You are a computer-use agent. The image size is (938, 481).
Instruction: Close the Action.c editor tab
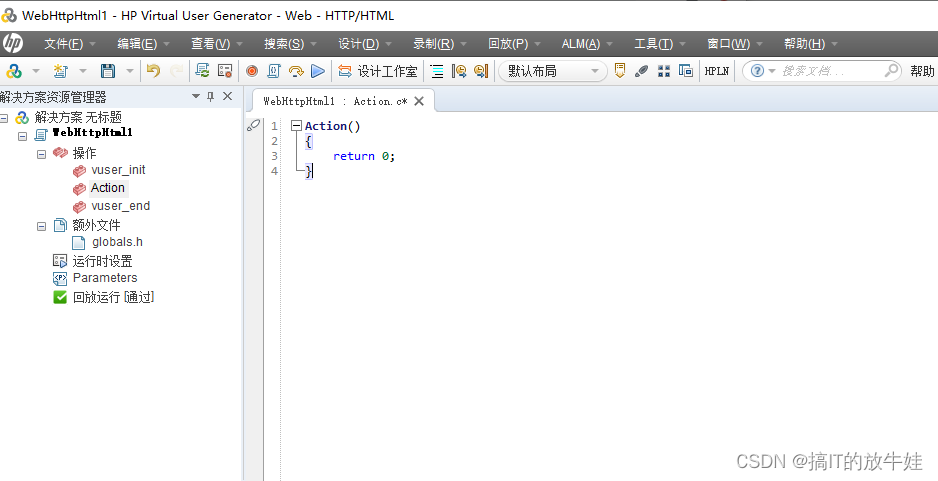419,101
